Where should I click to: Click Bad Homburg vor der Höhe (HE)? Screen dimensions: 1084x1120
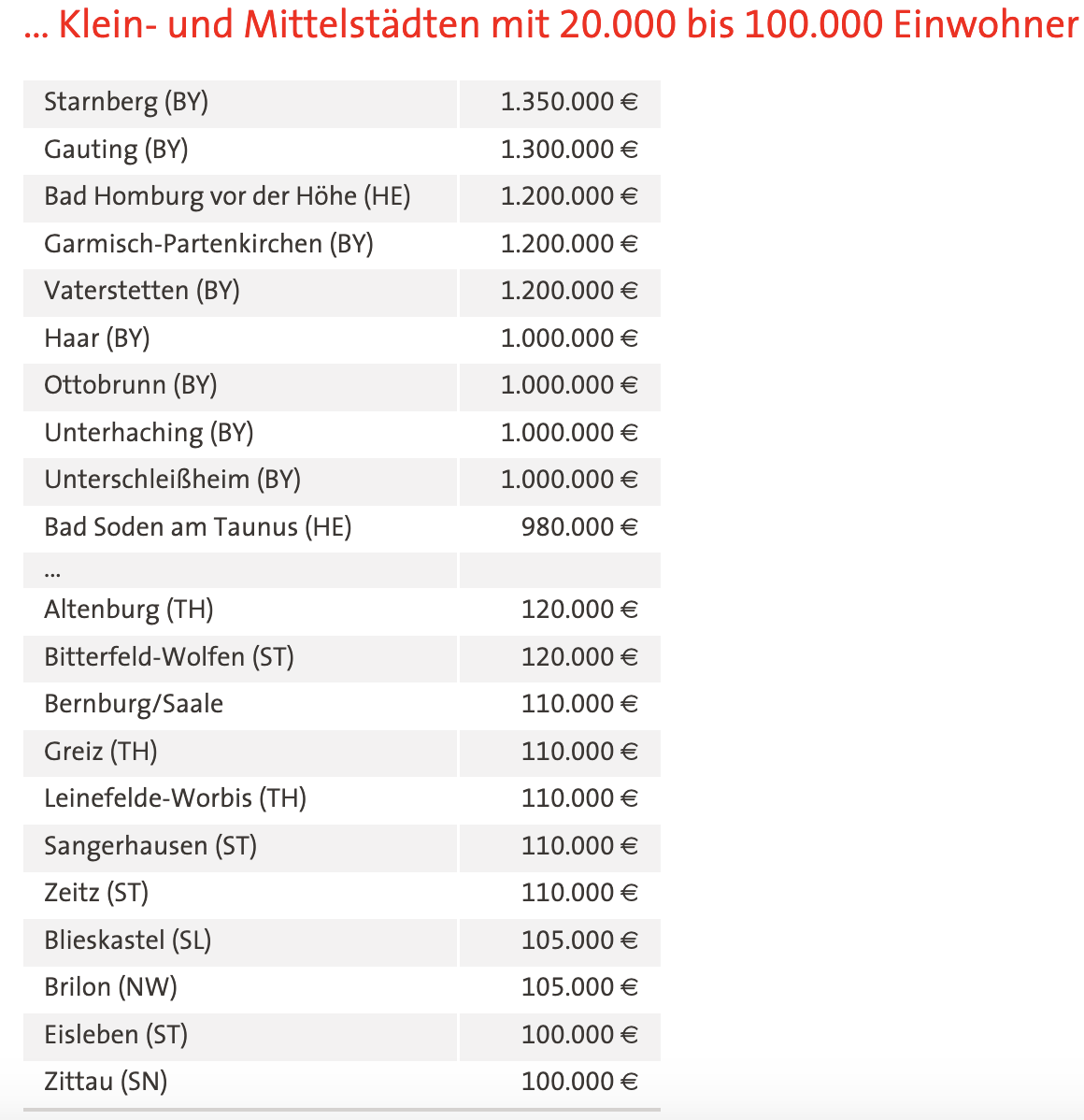point(227,196)
